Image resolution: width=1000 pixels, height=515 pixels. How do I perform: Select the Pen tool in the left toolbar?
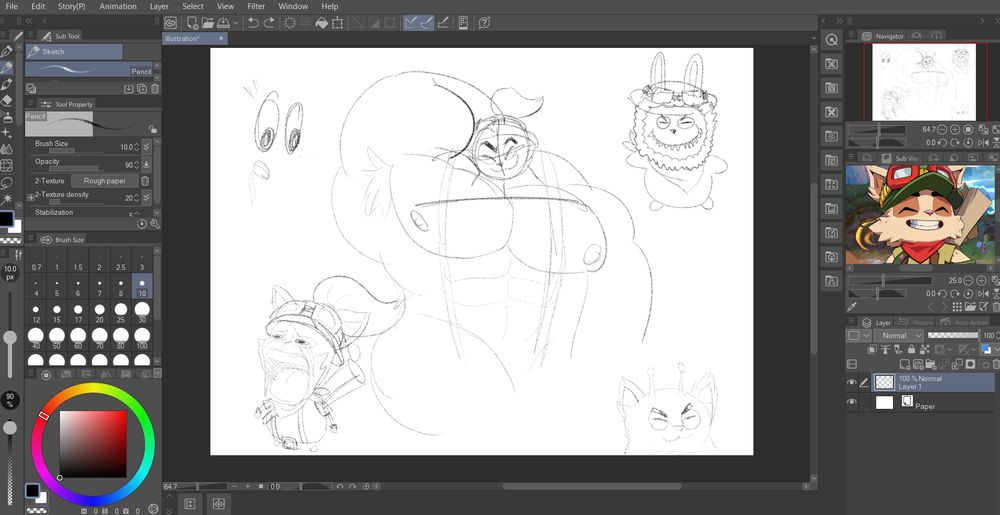pyautogui.click(x=6, y=52)
